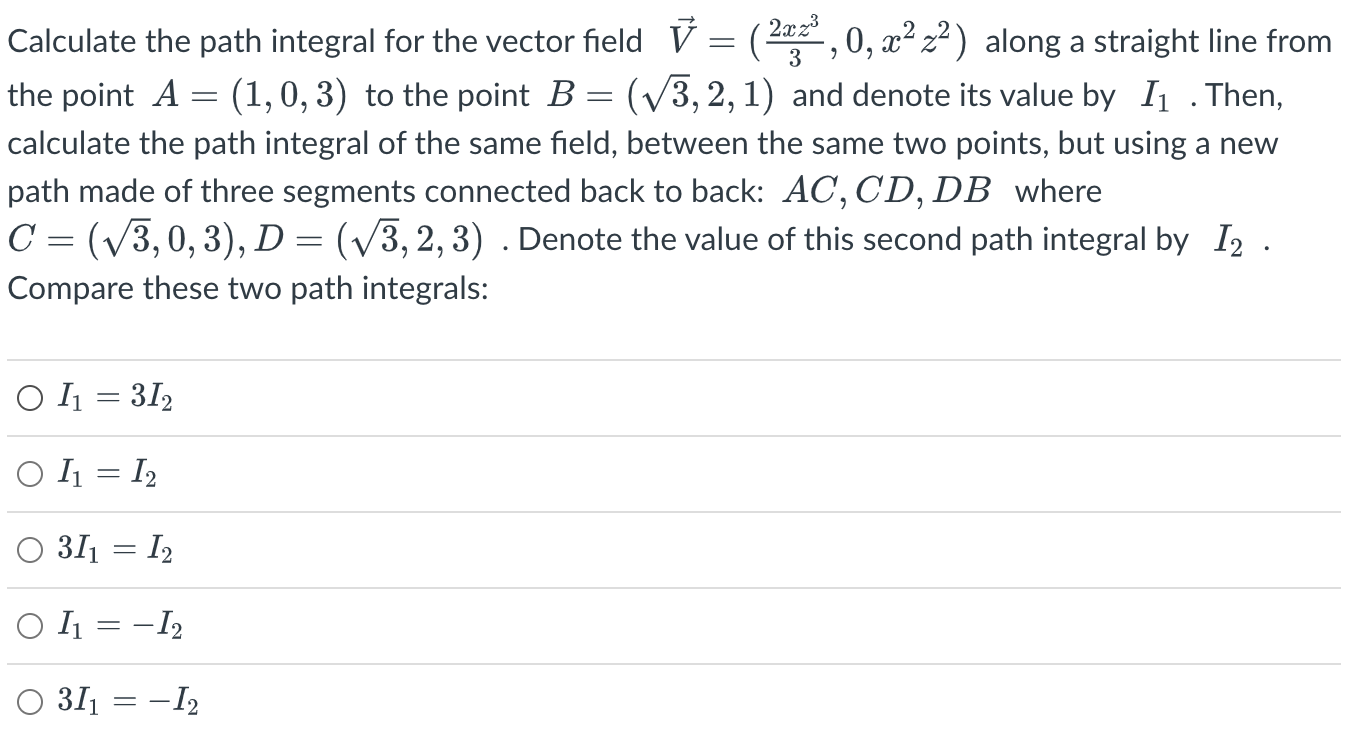This screenshot has width=1349, height=744.
Task: Select the radio button for 3I₁ = −I₂
Action: coord(29,701)
